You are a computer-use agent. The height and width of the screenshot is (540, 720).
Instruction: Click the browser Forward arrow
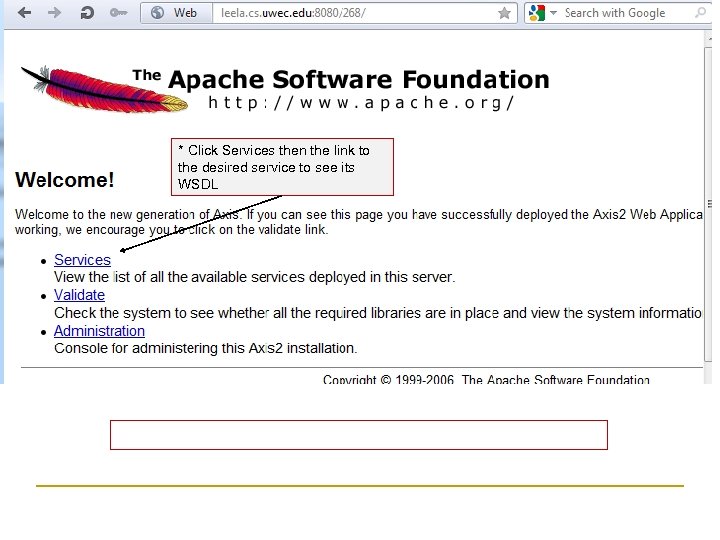click(x=54, y=12)
